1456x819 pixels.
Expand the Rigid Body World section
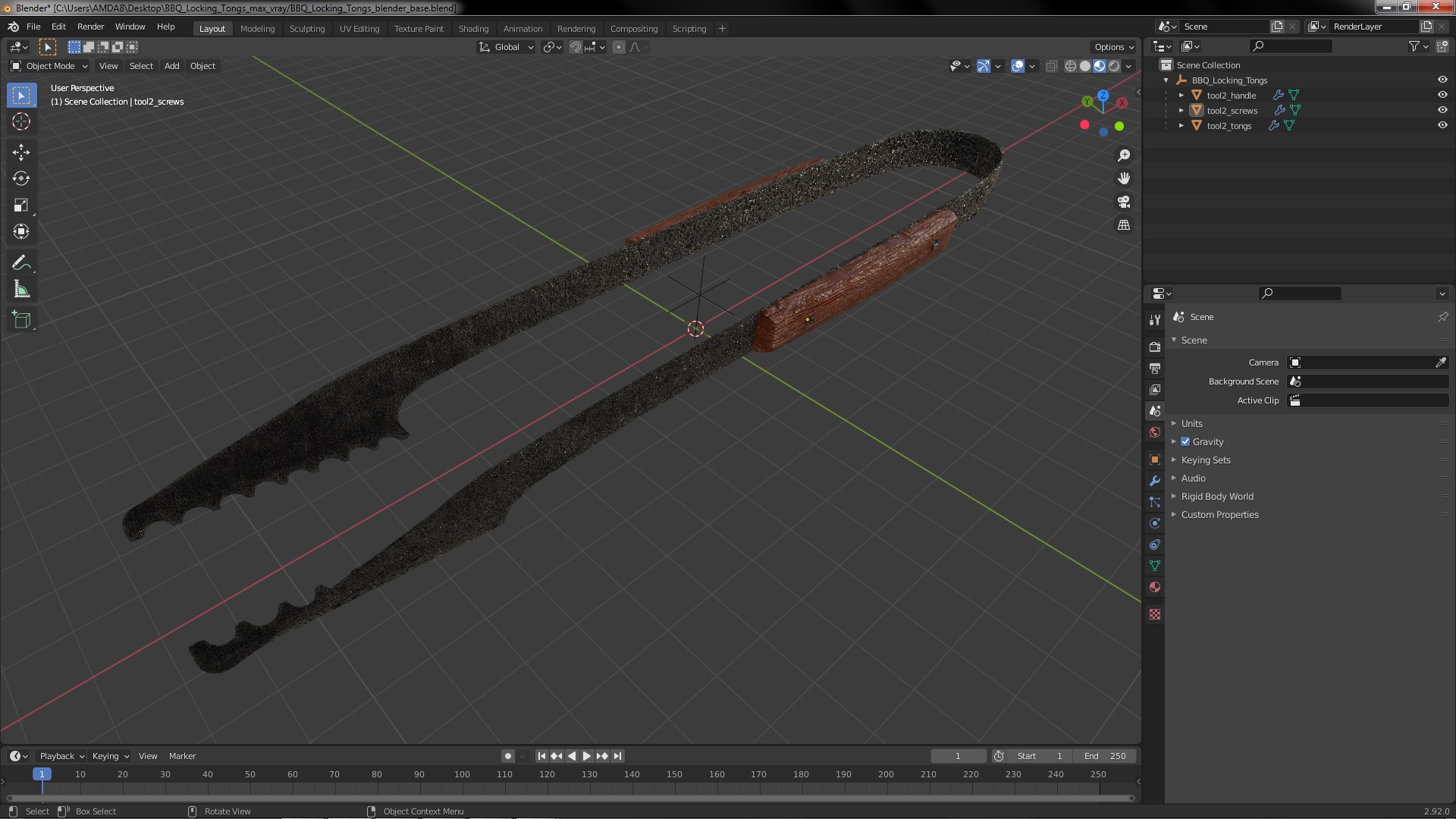coord(1216,497)
